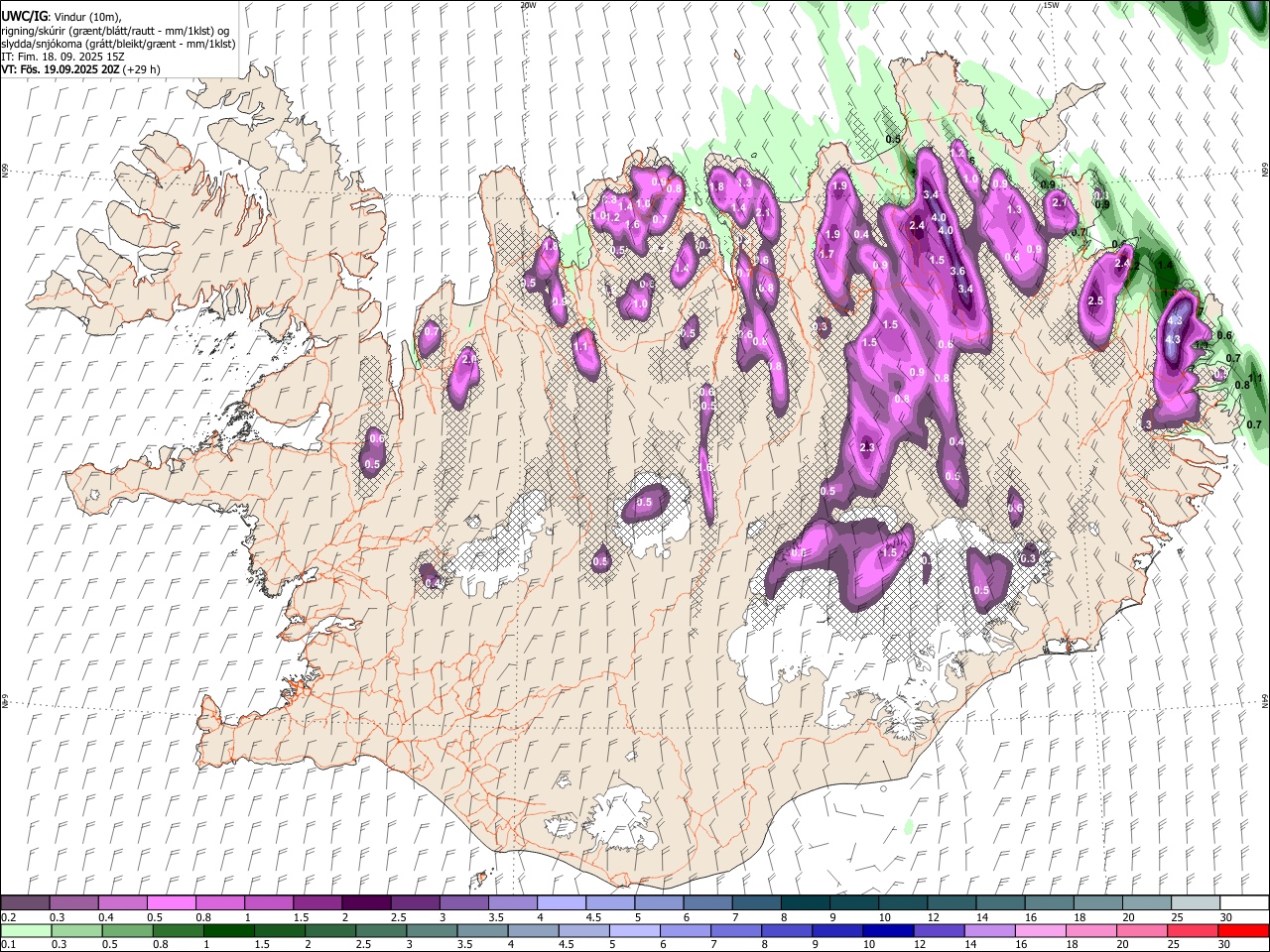Click the lavender 4 swatch in upper legend row
Image resolution: width=1270 pixels, height=952 pixels.
[x=562, y=903]
